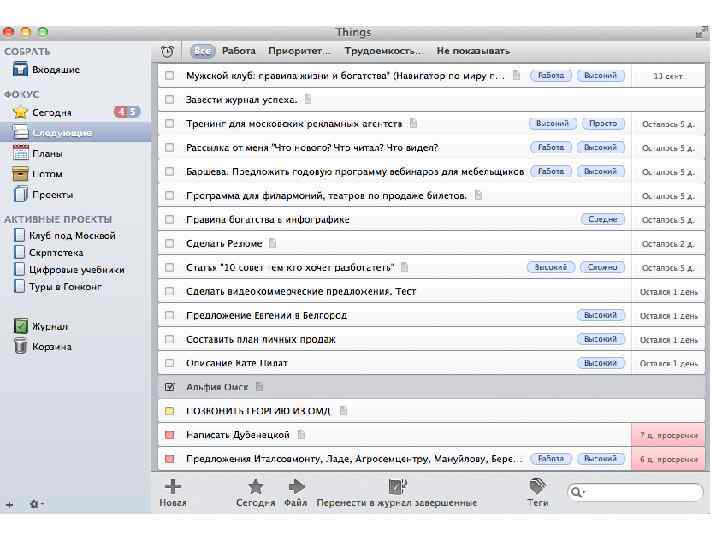This screenshot has height=540, width=720.
Task: Open note icon on Мужской клуб task
Action: click(x=517, y=75)
